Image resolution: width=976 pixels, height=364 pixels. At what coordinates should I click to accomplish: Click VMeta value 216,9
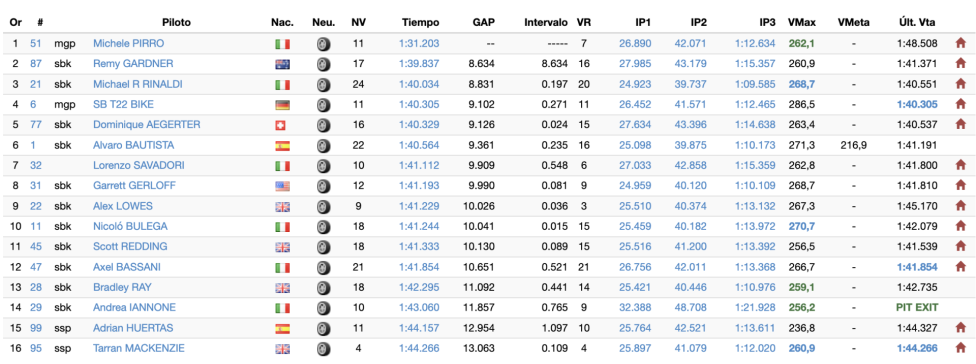(854, 145)
